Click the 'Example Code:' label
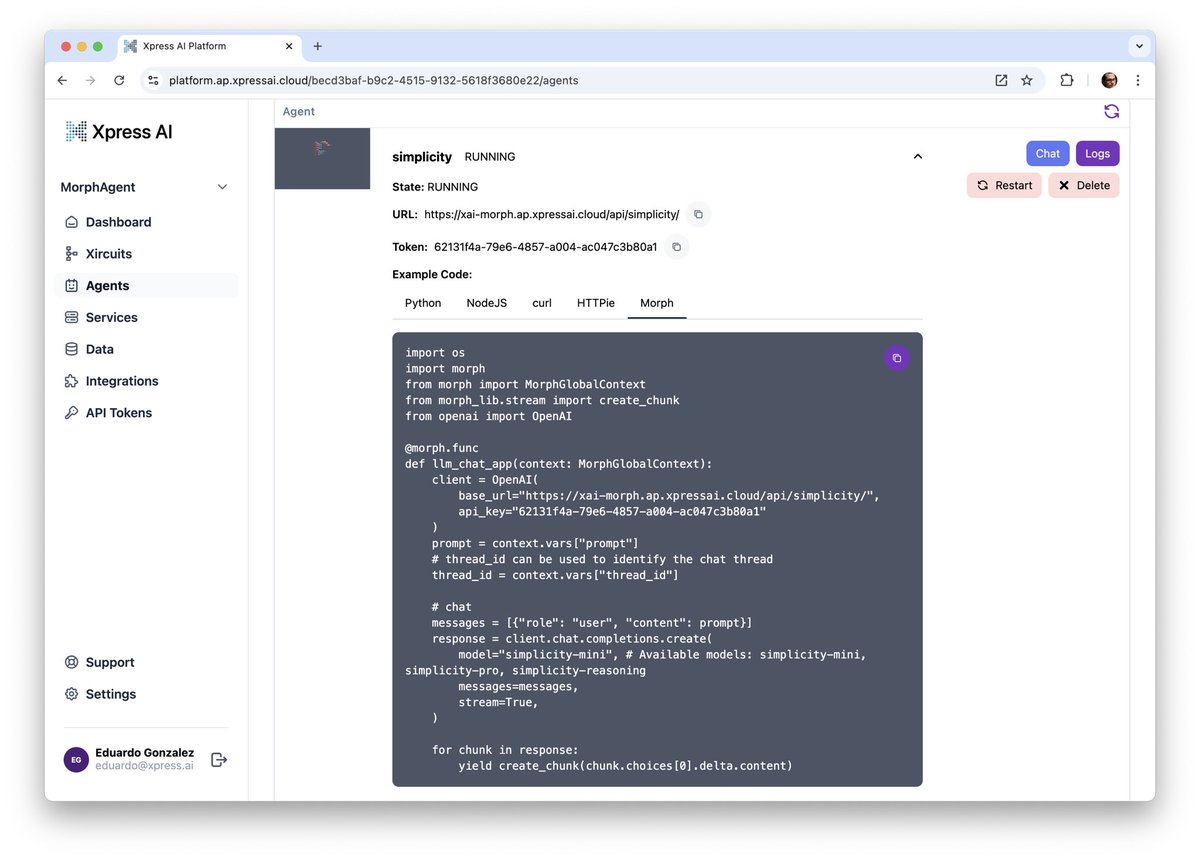1200x860 pixels. click(432, 274)
